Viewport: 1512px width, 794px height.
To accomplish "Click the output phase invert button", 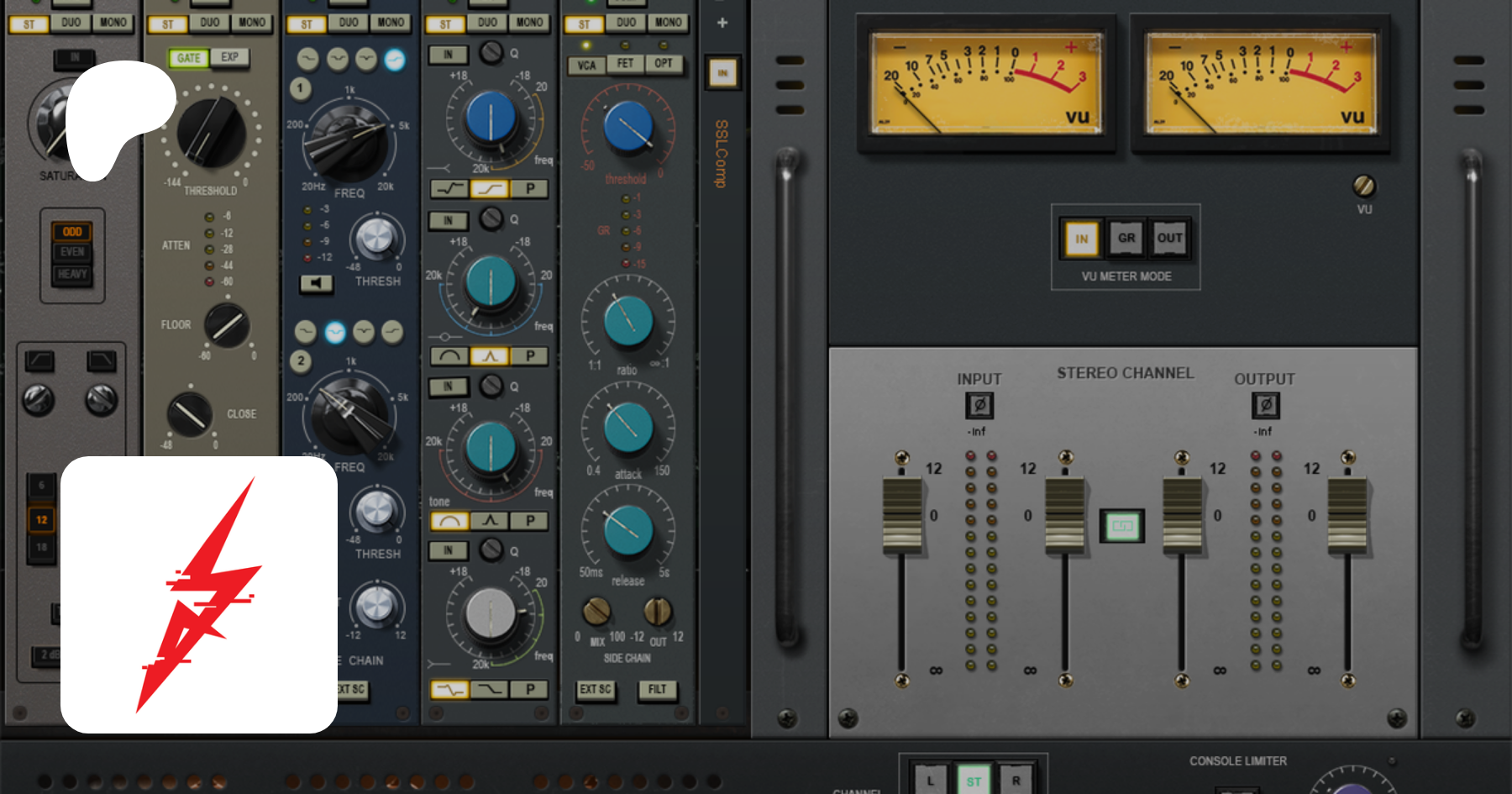I will click(1266, 406).
